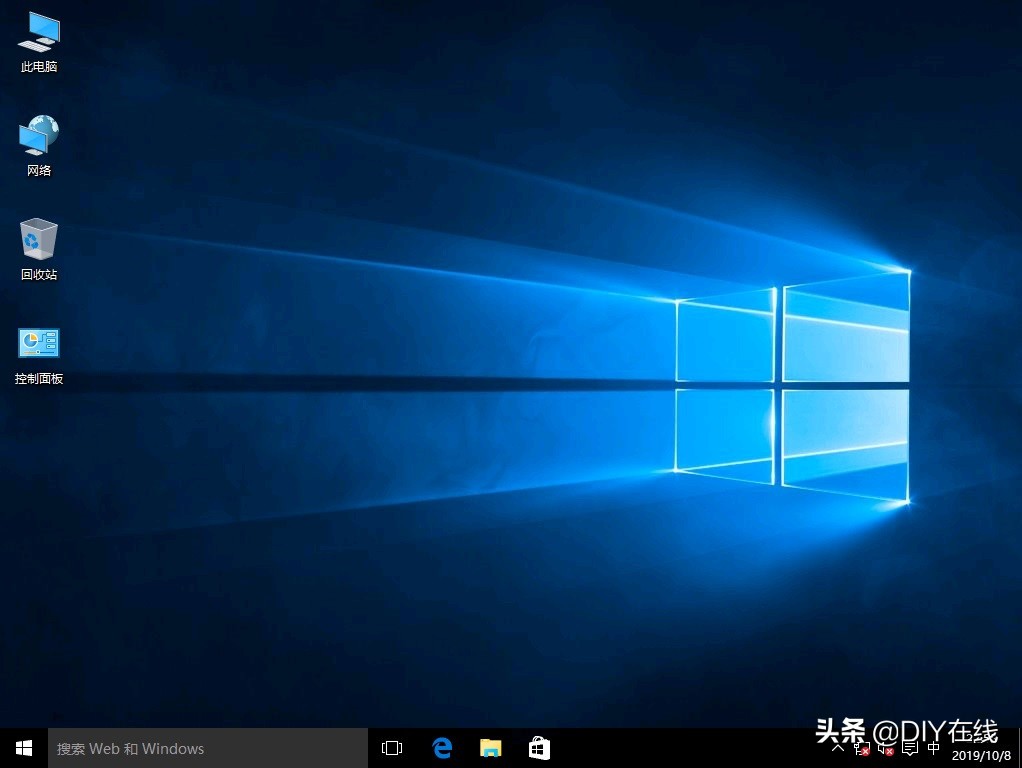This screenshot has width=1022, height=768.
Task: Open the 网络 (Network) desktop shortcut
Action: 38,140
